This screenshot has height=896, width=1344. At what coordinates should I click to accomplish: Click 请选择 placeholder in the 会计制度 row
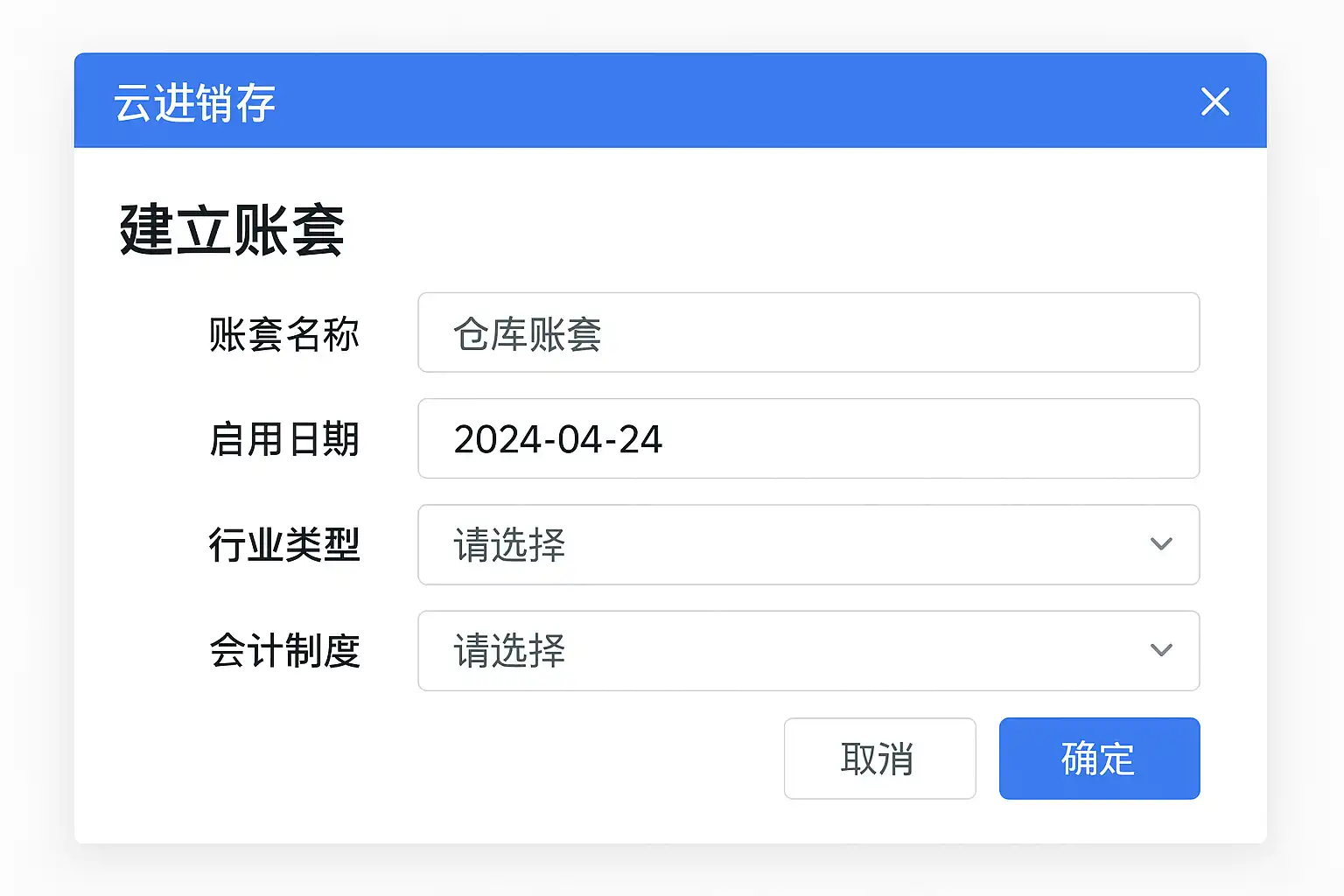tap(509, 651)
